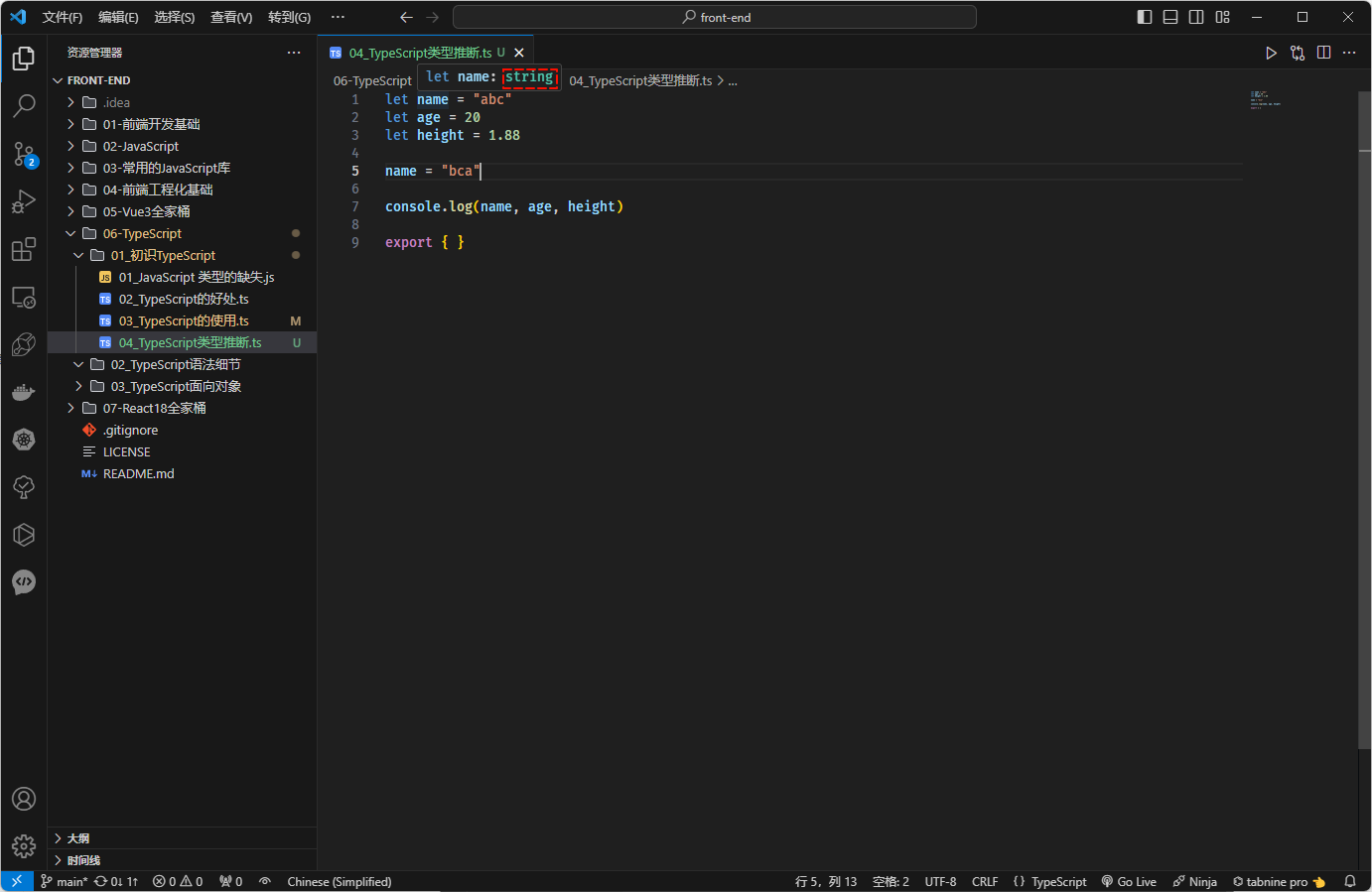Screen dimensions: 1372x892
Task: Open the Search view in activity bar
Action: coord(24,105)
